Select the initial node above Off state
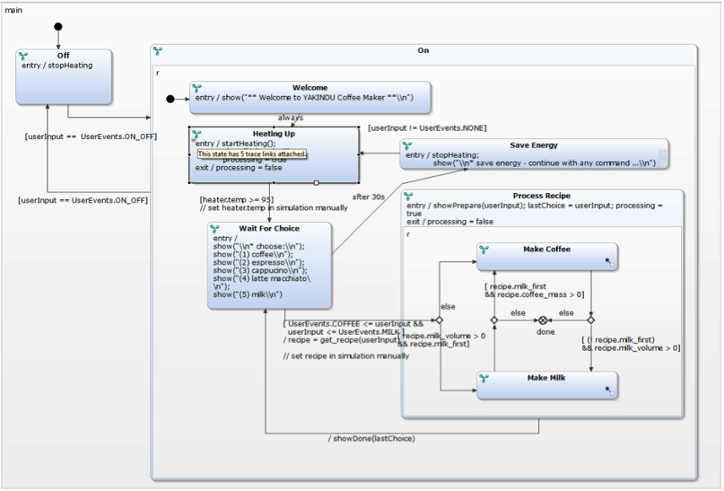 pyautogui.click(x=59, y=26)
